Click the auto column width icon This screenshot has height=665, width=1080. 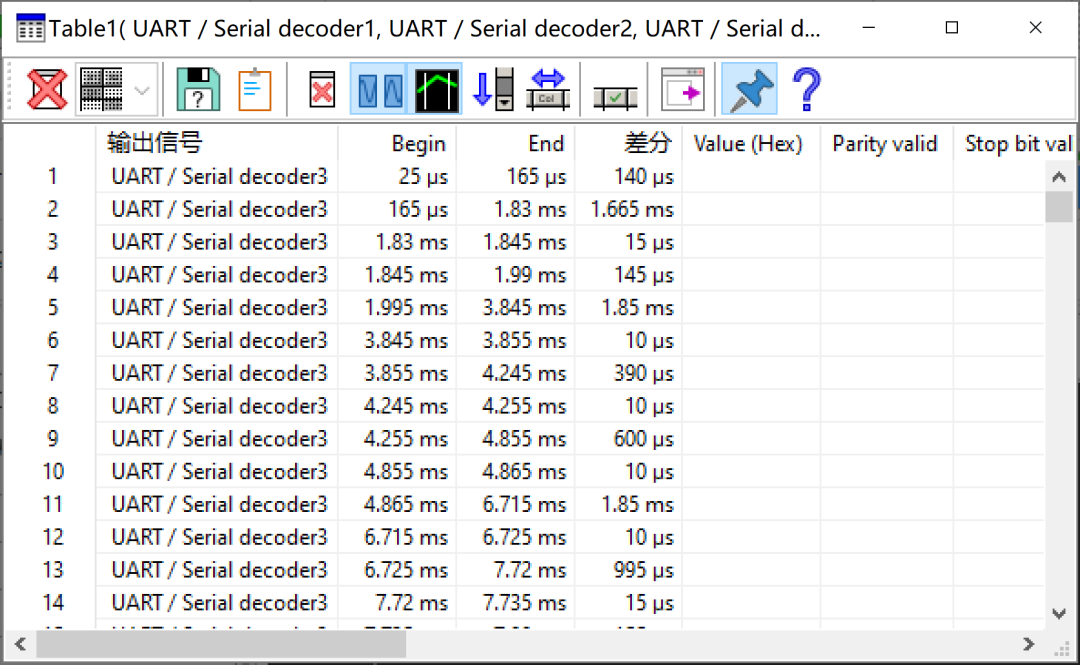pyautogui.click(x=548, y=89)
